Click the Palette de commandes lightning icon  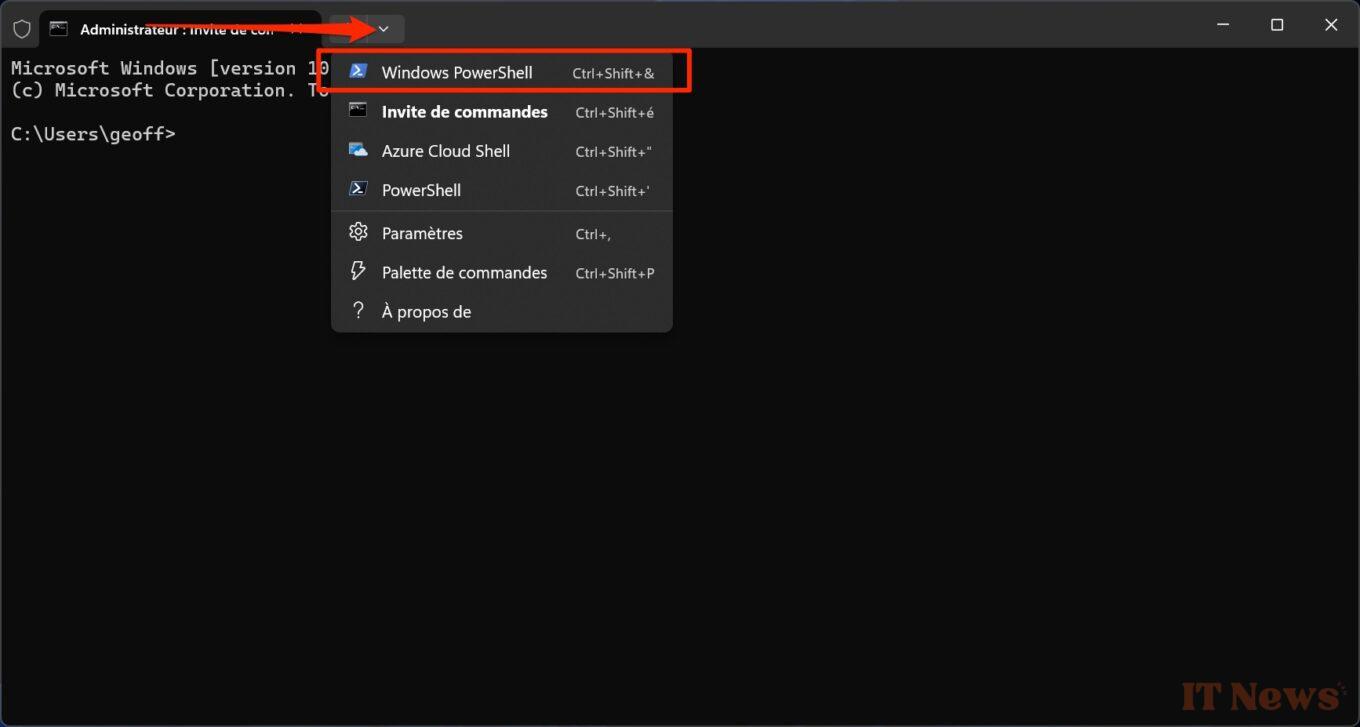tap(358, 271)
